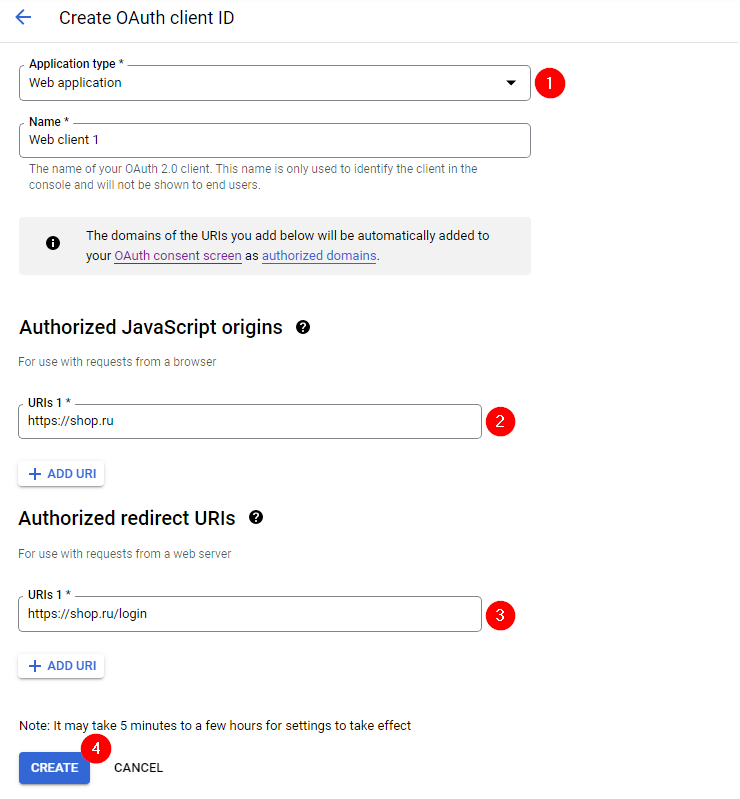Click the red number 3 marker
The width and height of the screenshot is (740, 799).
click(x=500, y=614)
